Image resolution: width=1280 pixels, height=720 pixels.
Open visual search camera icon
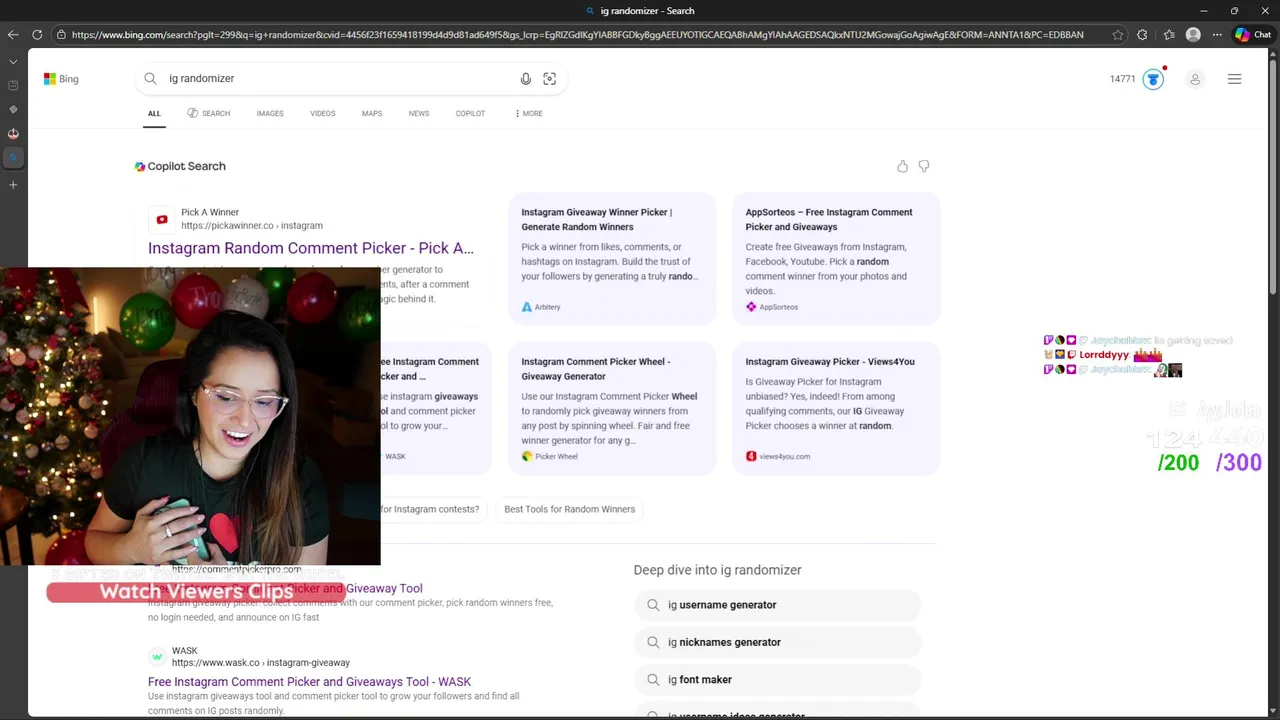(x=549, y=79)
